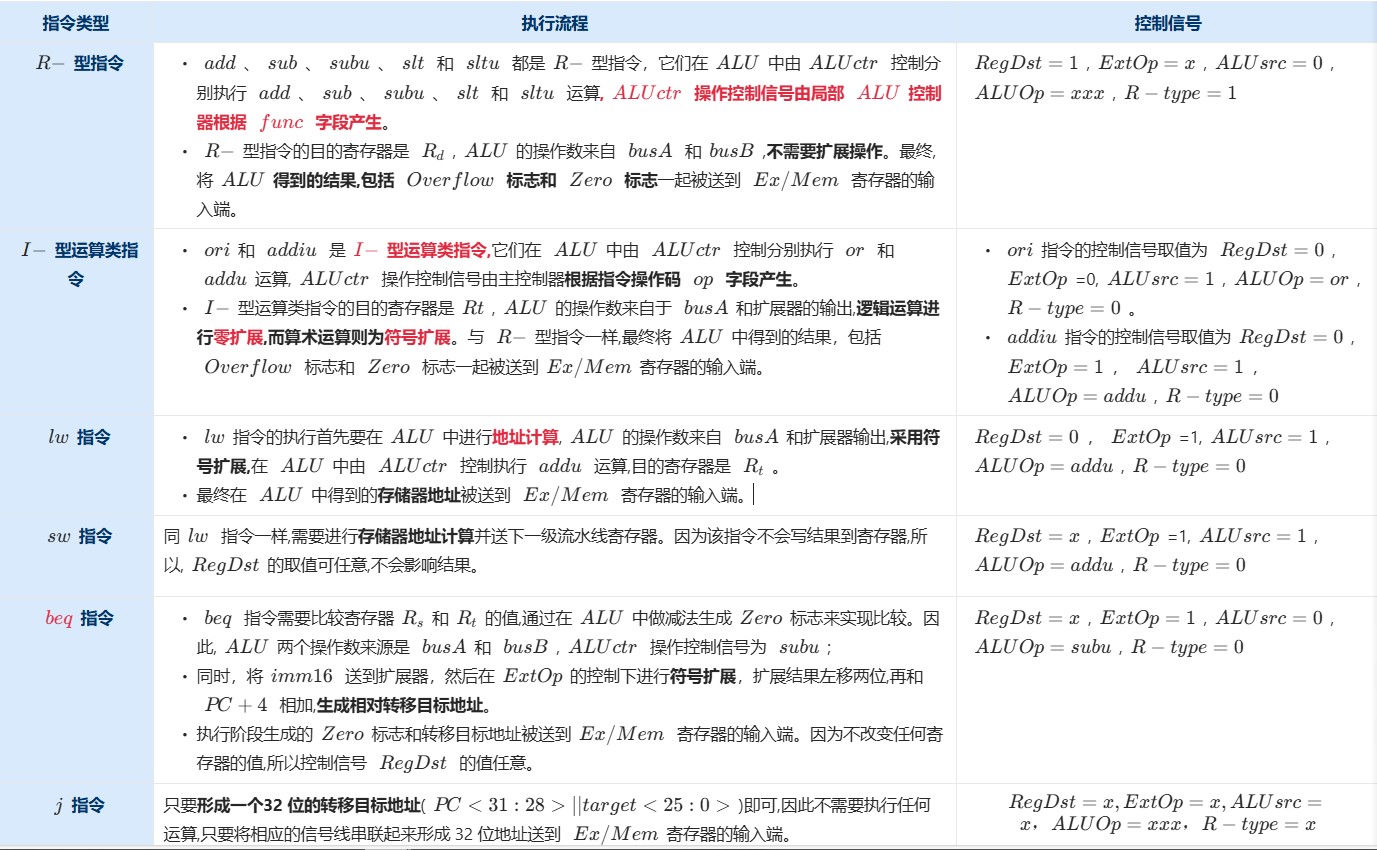Click the j 指令 control signals cell

(x=1164, y=813)
